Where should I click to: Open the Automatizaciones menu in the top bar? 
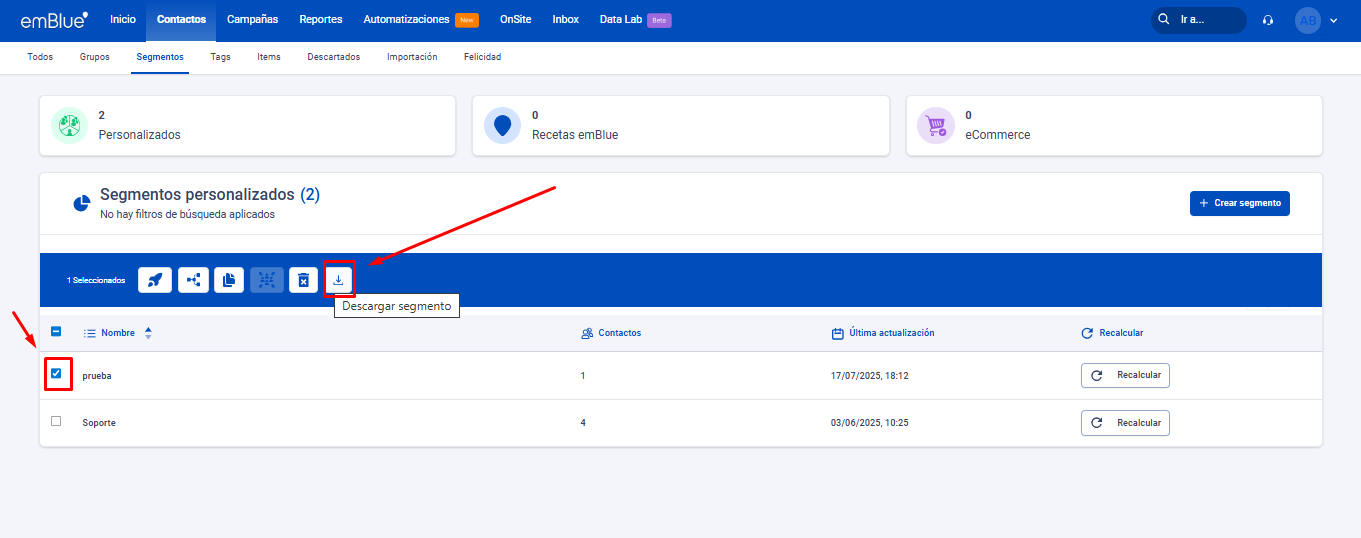tap(406, 20)
